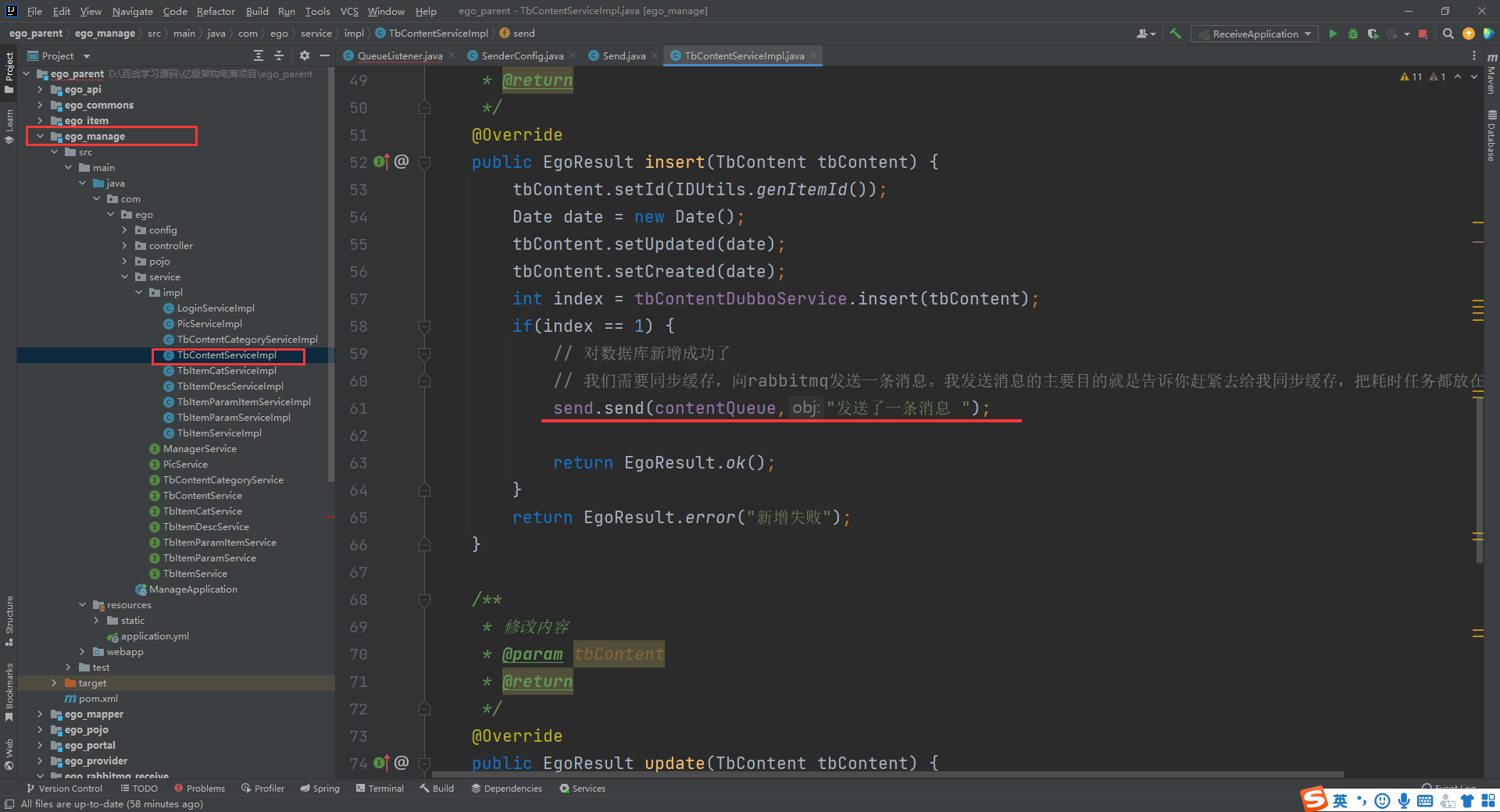
Task: Jump to next highlighted error arrow
Action: tap(1474, 77)
